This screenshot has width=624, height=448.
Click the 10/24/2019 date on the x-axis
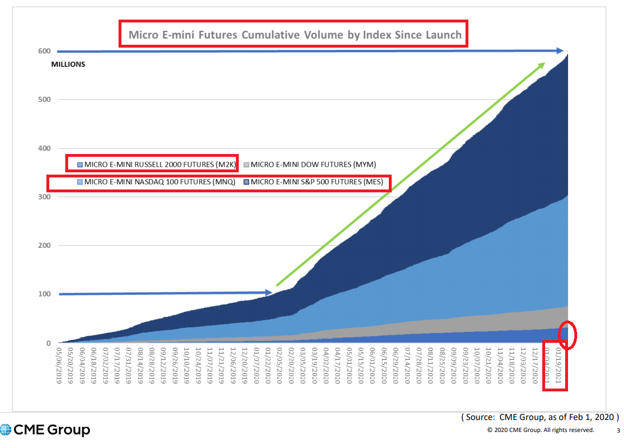click(x=198, y=366)
